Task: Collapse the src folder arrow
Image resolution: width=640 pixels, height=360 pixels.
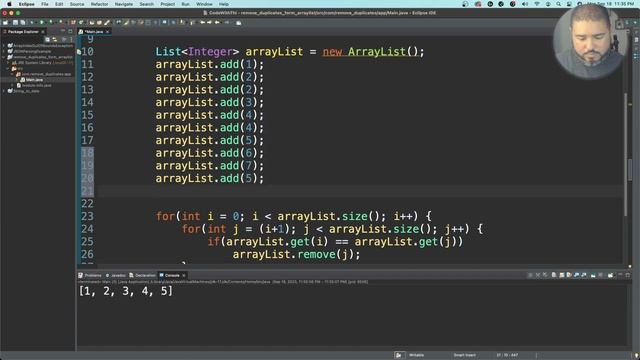Action: coord(8,69)
